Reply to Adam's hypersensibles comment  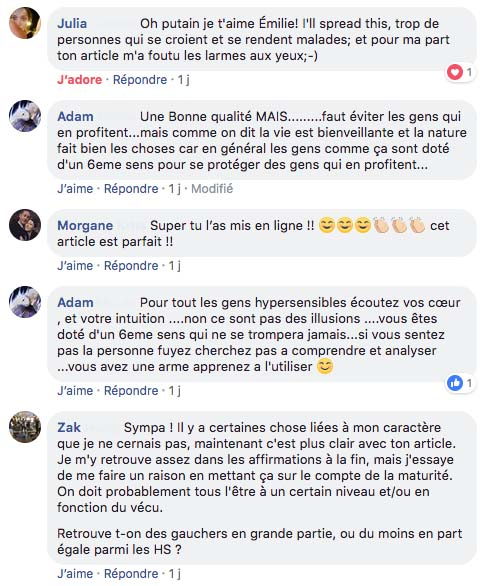131,391
